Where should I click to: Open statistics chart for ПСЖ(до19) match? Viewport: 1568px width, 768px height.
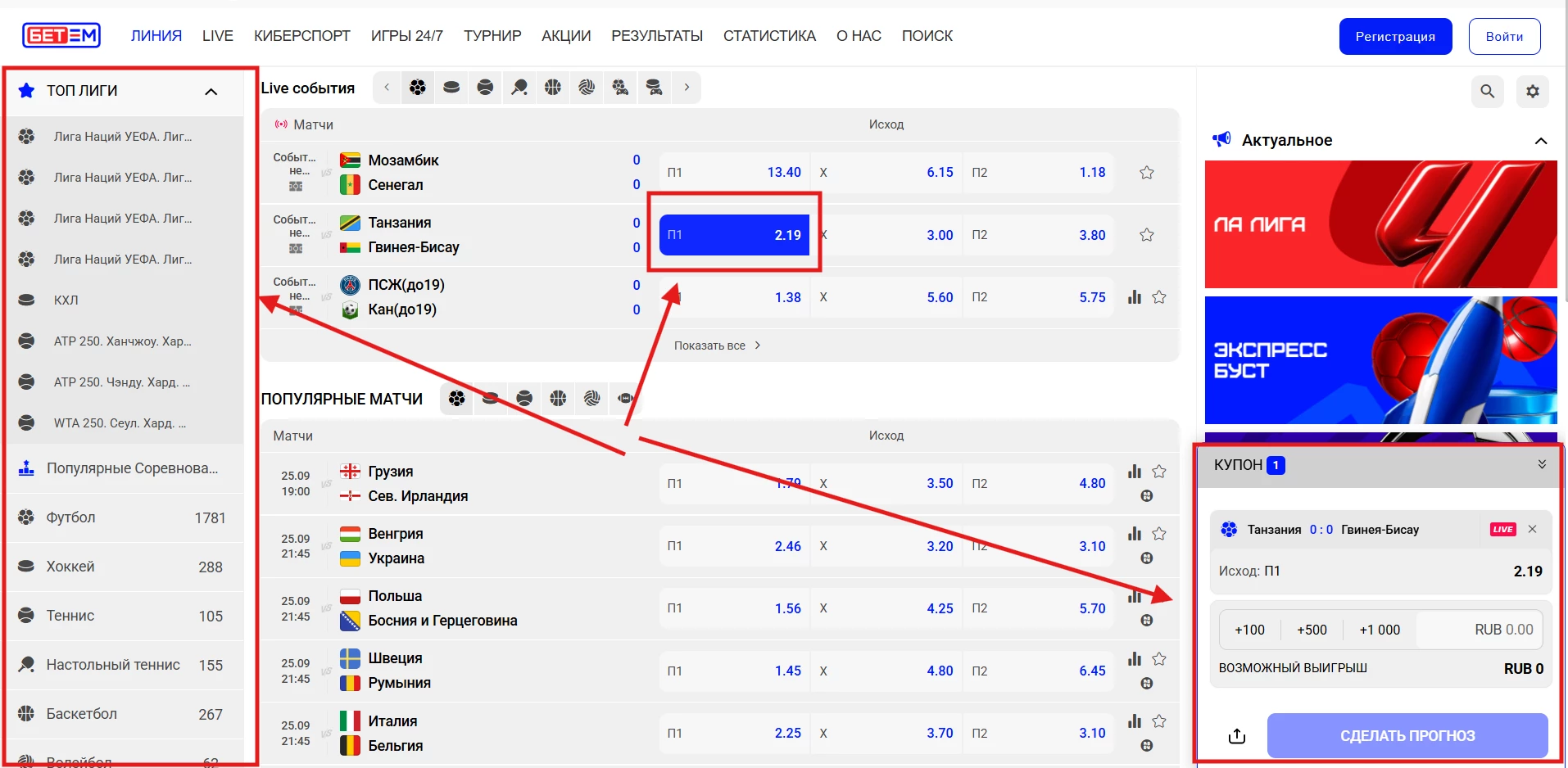[x=1135, y=297]
